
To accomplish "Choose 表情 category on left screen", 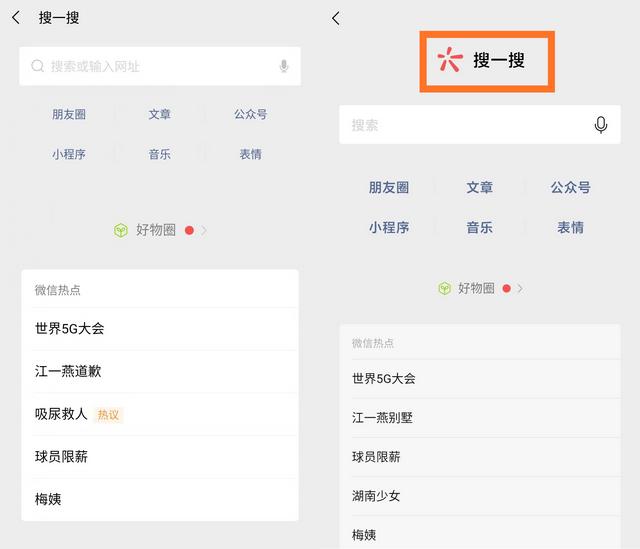I will click(250, 154).
